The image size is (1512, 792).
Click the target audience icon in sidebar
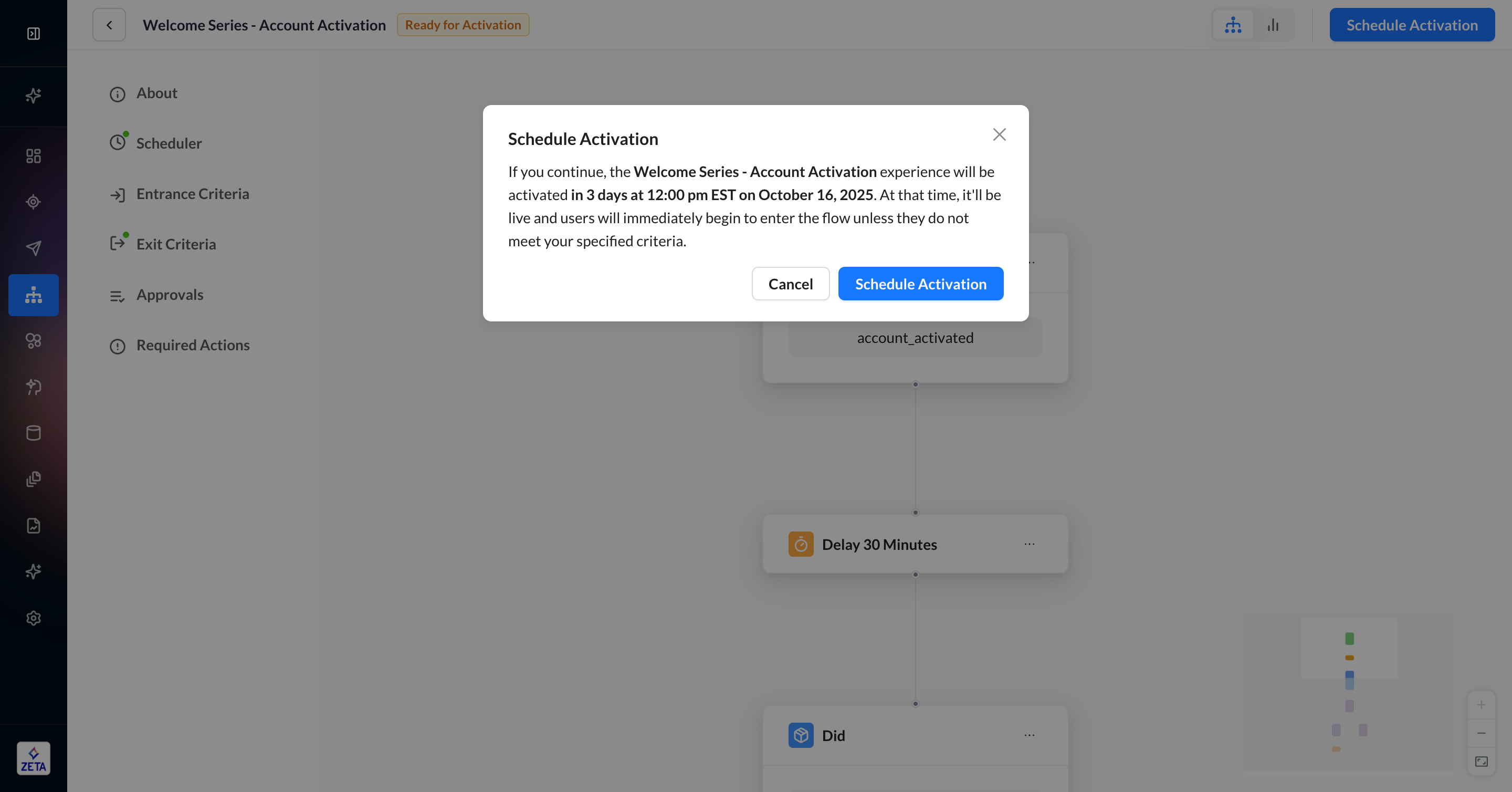[x=34, y=202]
